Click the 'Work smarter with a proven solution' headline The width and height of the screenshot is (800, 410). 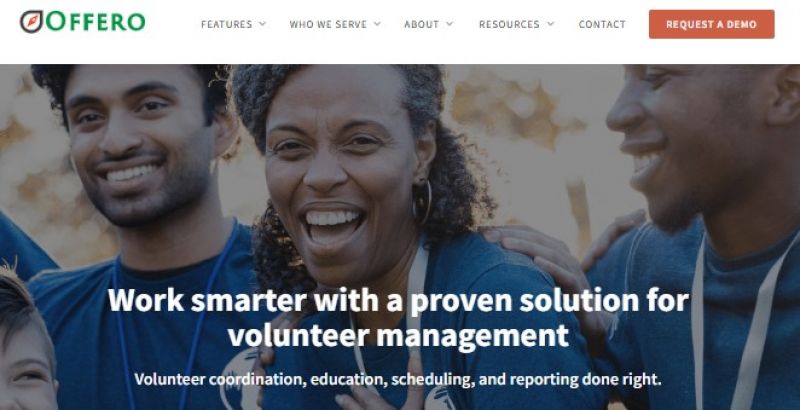click(x=398, y=317)
